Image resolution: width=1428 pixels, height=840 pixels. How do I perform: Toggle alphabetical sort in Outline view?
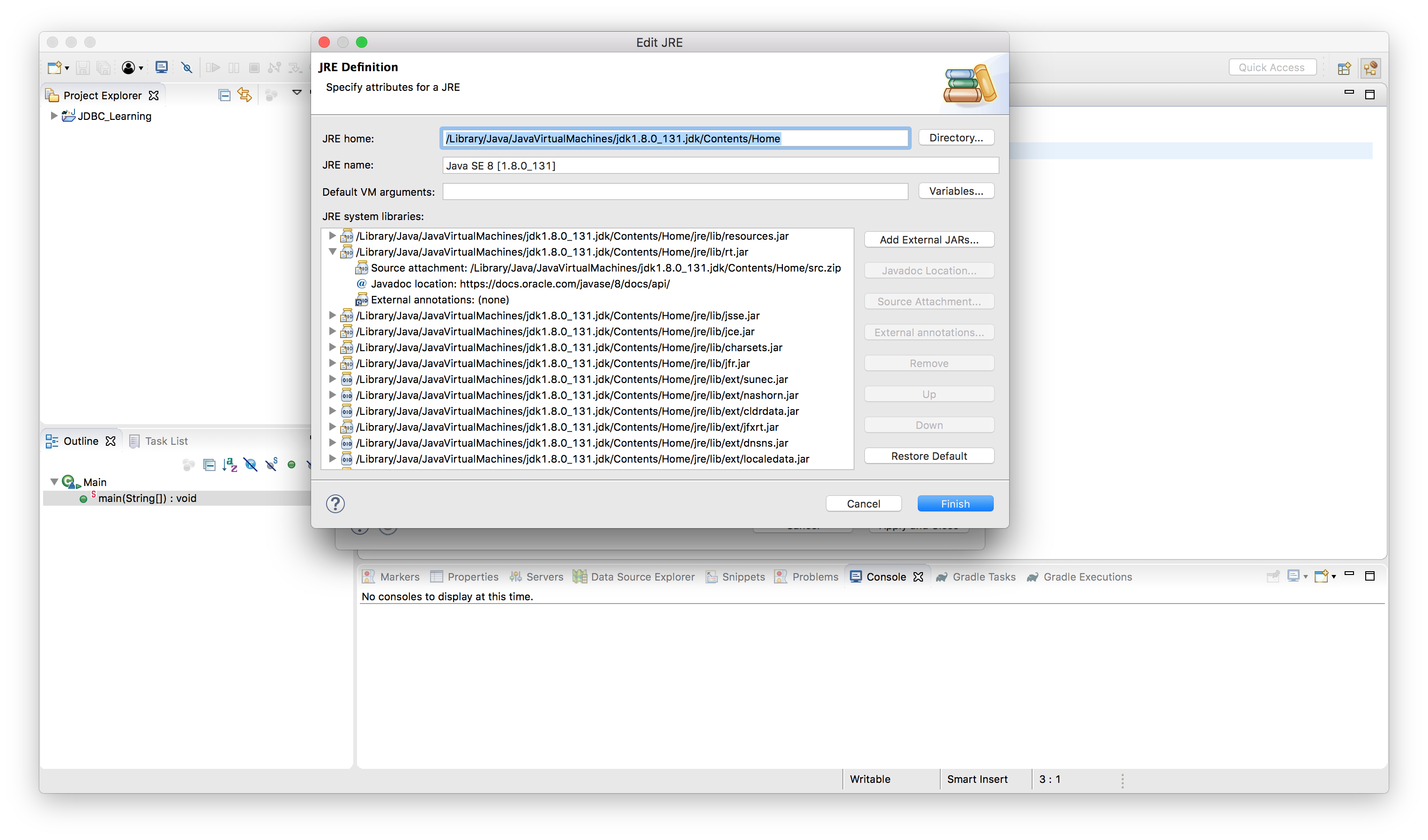[x=230, y=465]
